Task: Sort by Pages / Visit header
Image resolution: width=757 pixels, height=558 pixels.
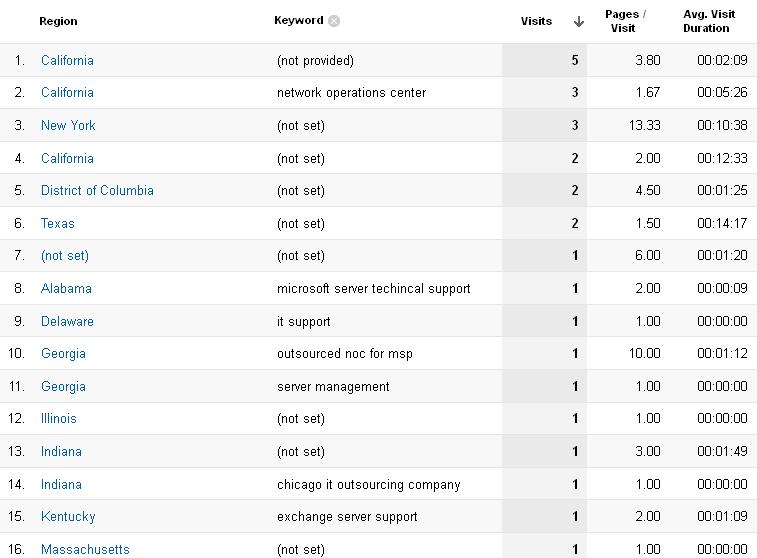Action: point(625,21)
